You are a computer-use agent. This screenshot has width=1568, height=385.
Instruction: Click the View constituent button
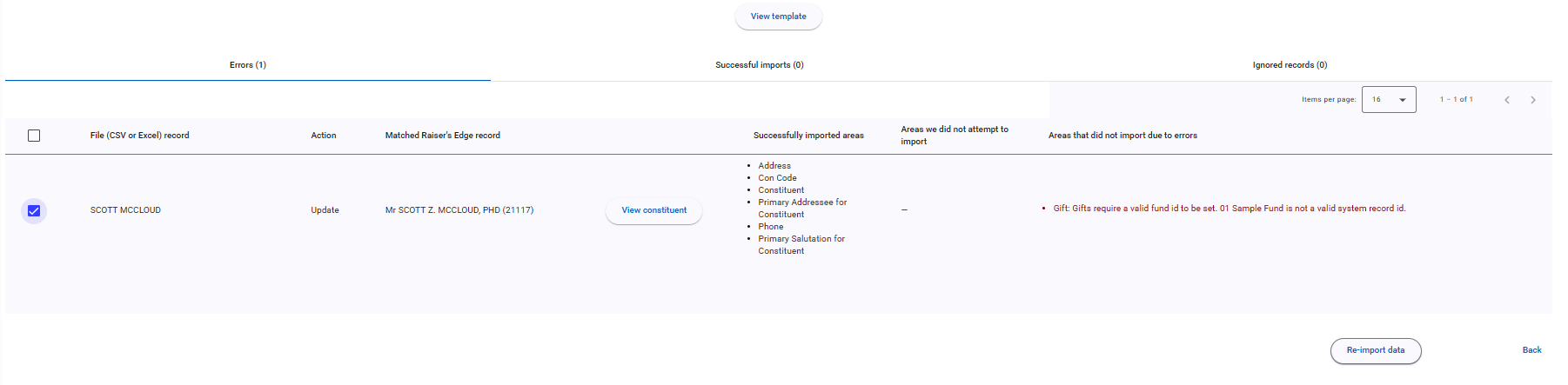653,210
